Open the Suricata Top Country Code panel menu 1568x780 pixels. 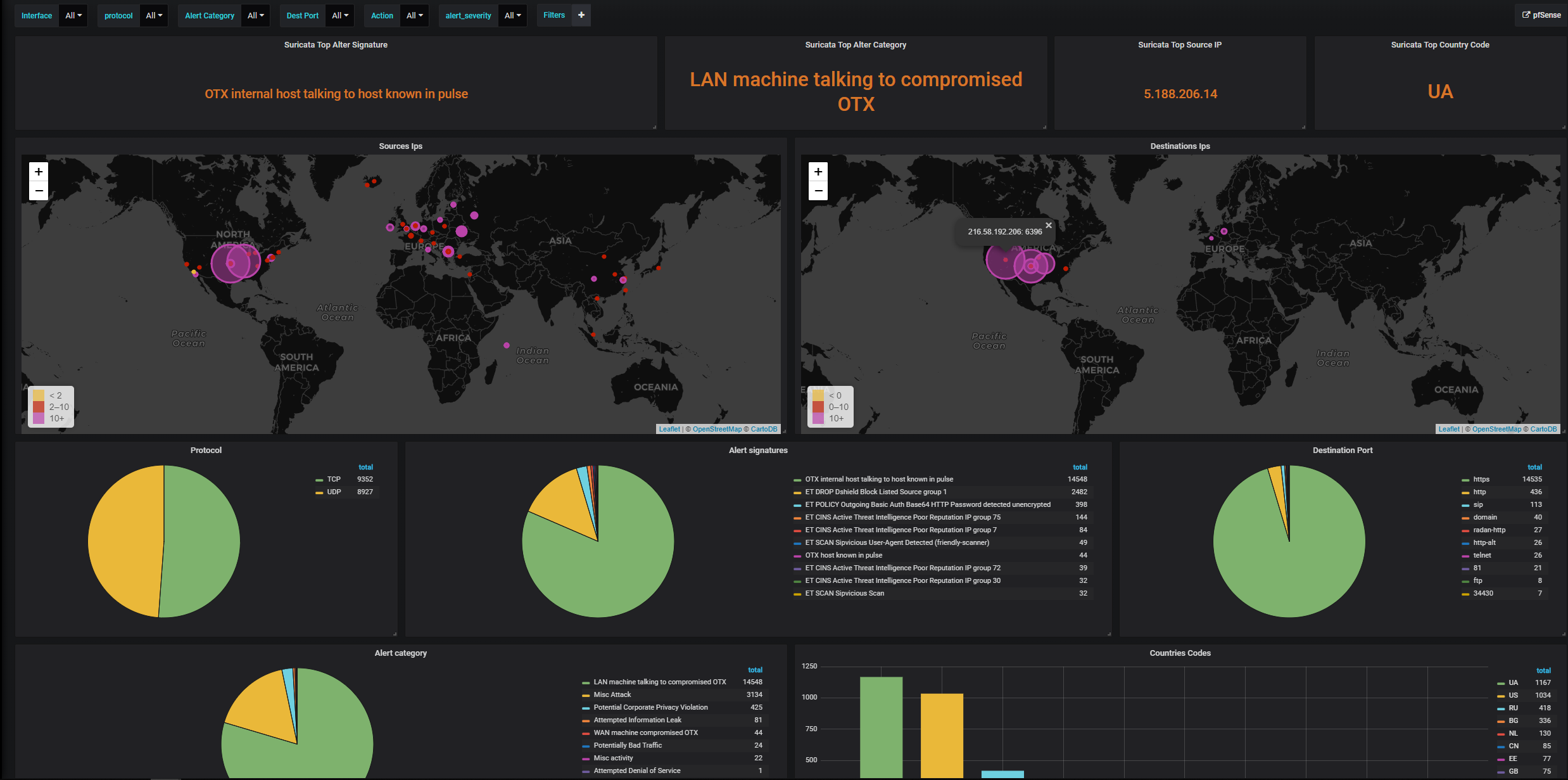click(x=1440, y=45)
